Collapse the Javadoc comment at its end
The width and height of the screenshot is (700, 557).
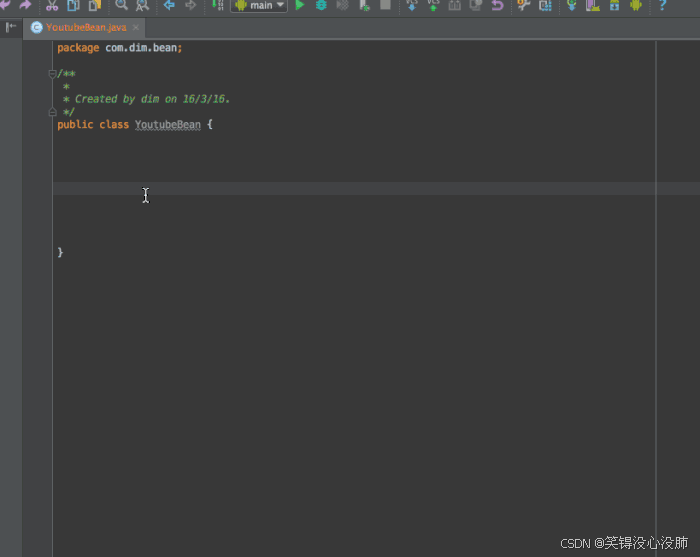52,112
